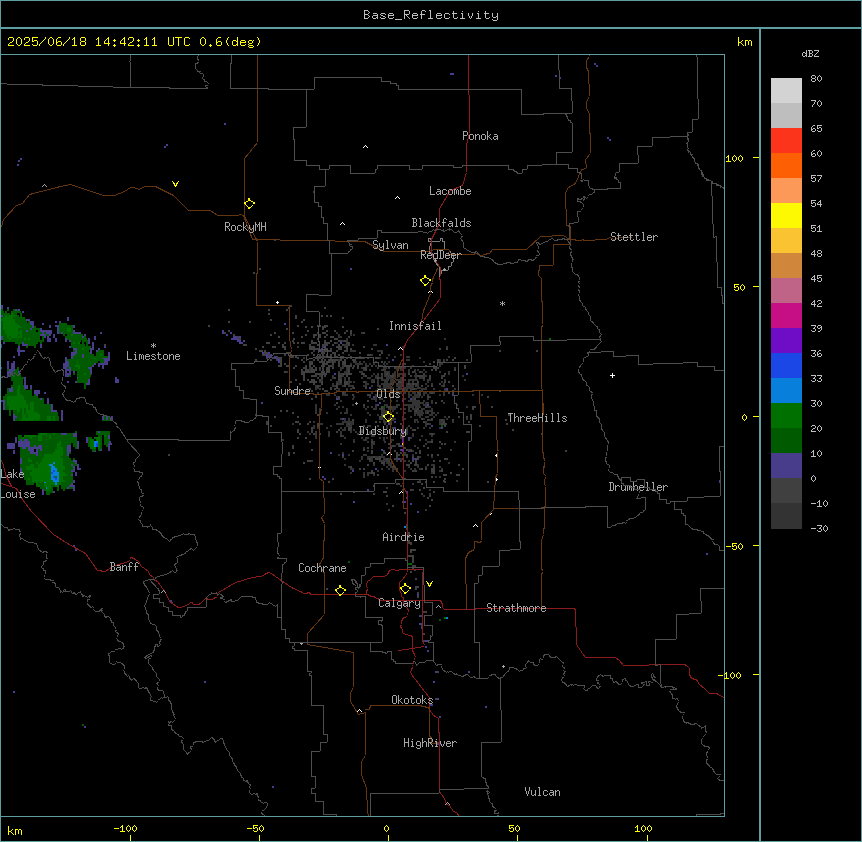Image resolution: width=862 pixels, height=842 pixels.
Task: Click the Didsbury town label
Action: (x=383, y=431)
